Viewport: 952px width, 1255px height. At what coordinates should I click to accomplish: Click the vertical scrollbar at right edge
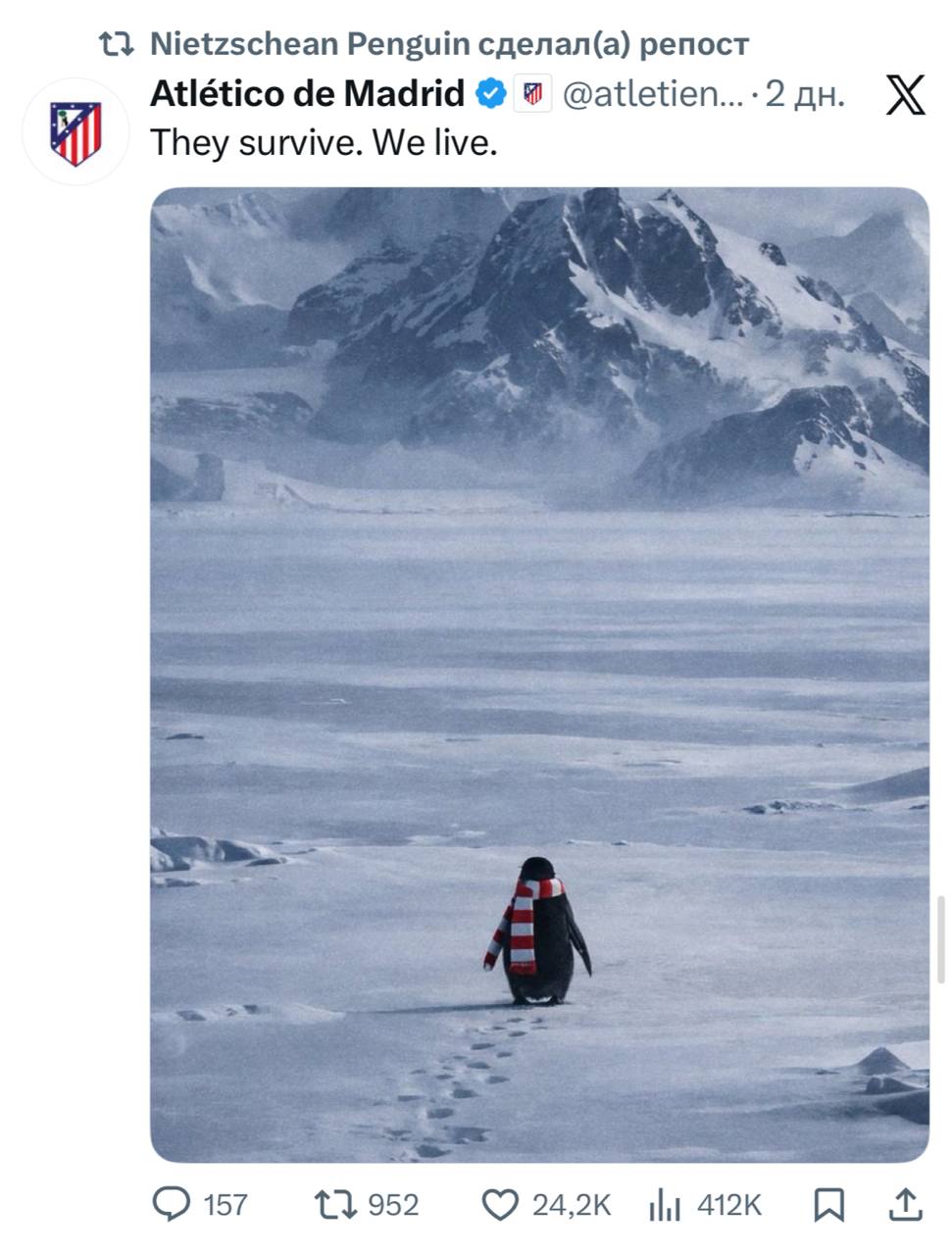tap(941, 939)
